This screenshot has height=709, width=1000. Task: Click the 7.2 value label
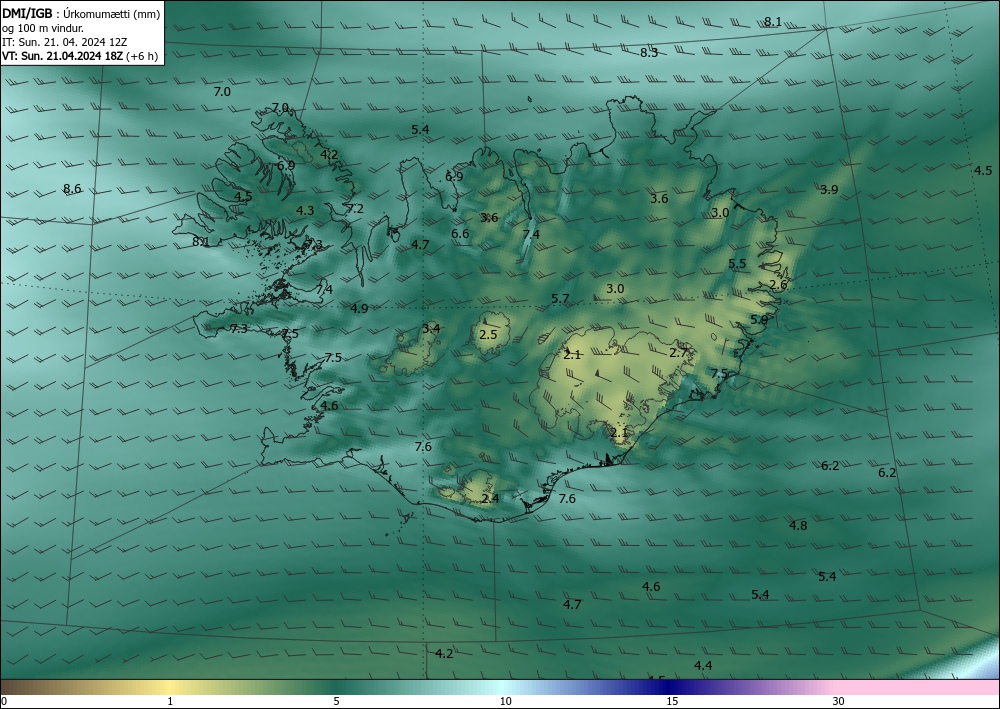(x=355, y=208)
